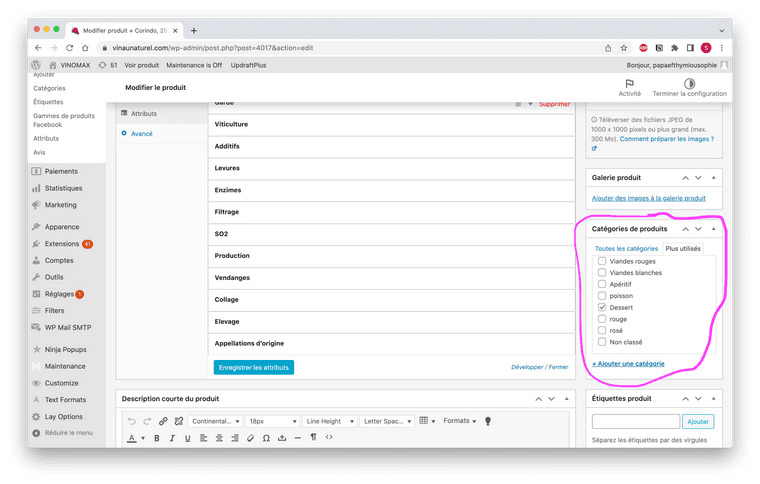Toggle bold formatting in the editor
This screenshot has height=484, width=760.
pos(157,438)
